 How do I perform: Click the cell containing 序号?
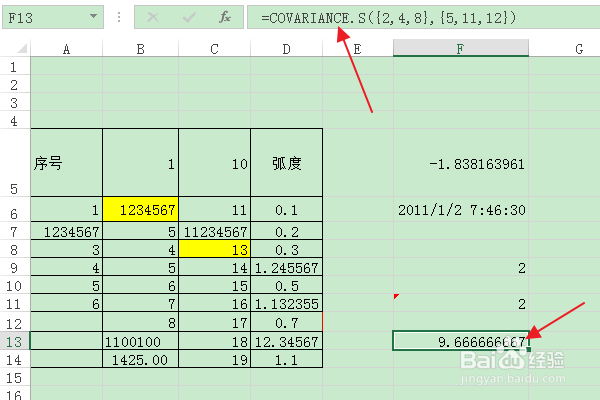click(x=67, y=163)
